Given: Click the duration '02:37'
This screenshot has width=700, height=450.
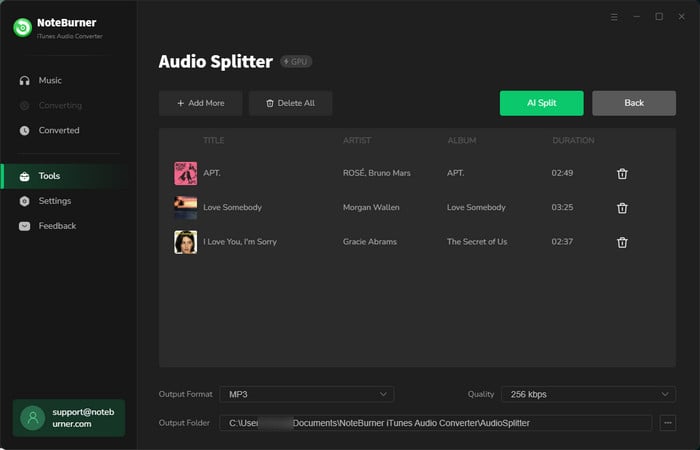Looking at the screenshot, I should point(562,242).
